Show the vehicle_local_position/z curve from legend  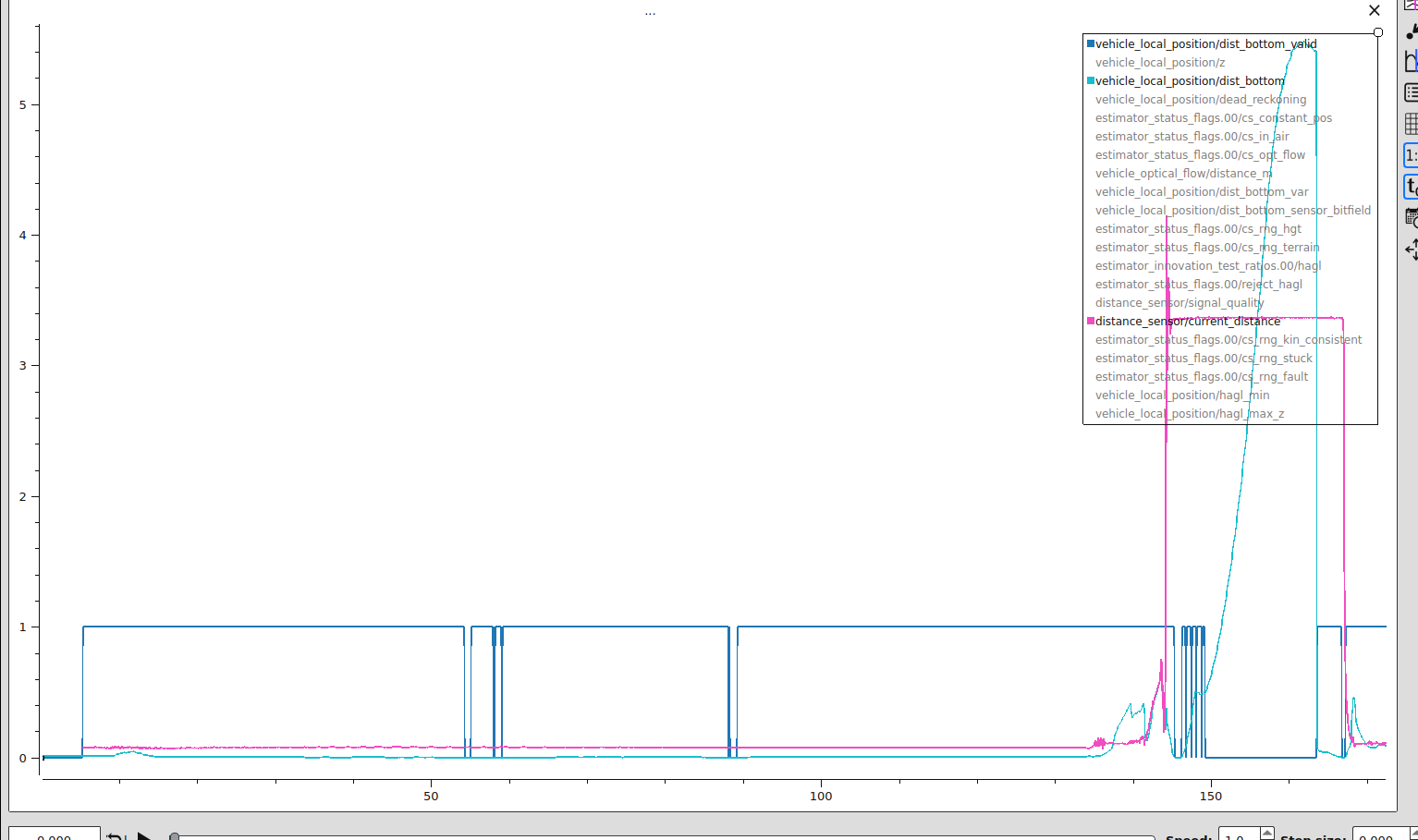1159,63
